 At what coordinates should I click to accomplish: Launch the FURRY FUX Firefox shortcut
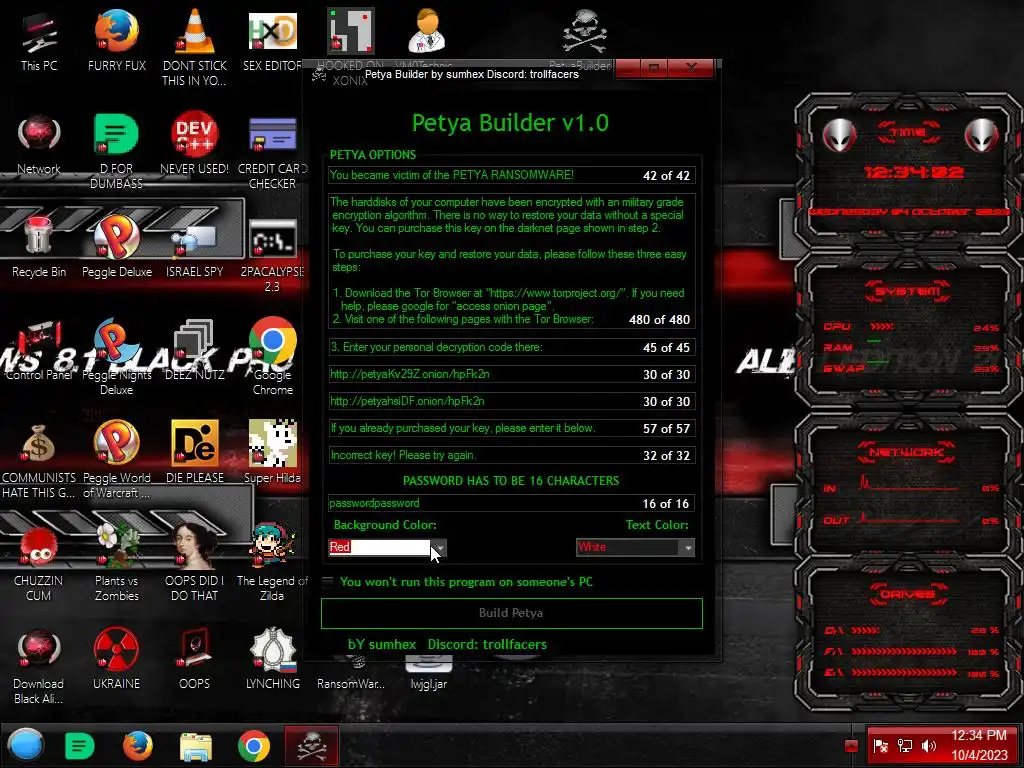pos(116,40)
